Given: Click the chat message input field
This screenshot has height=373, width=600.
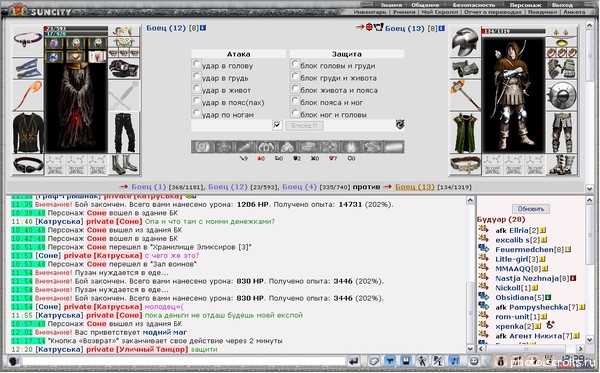Looking at the screenshot, I should 184,361.
